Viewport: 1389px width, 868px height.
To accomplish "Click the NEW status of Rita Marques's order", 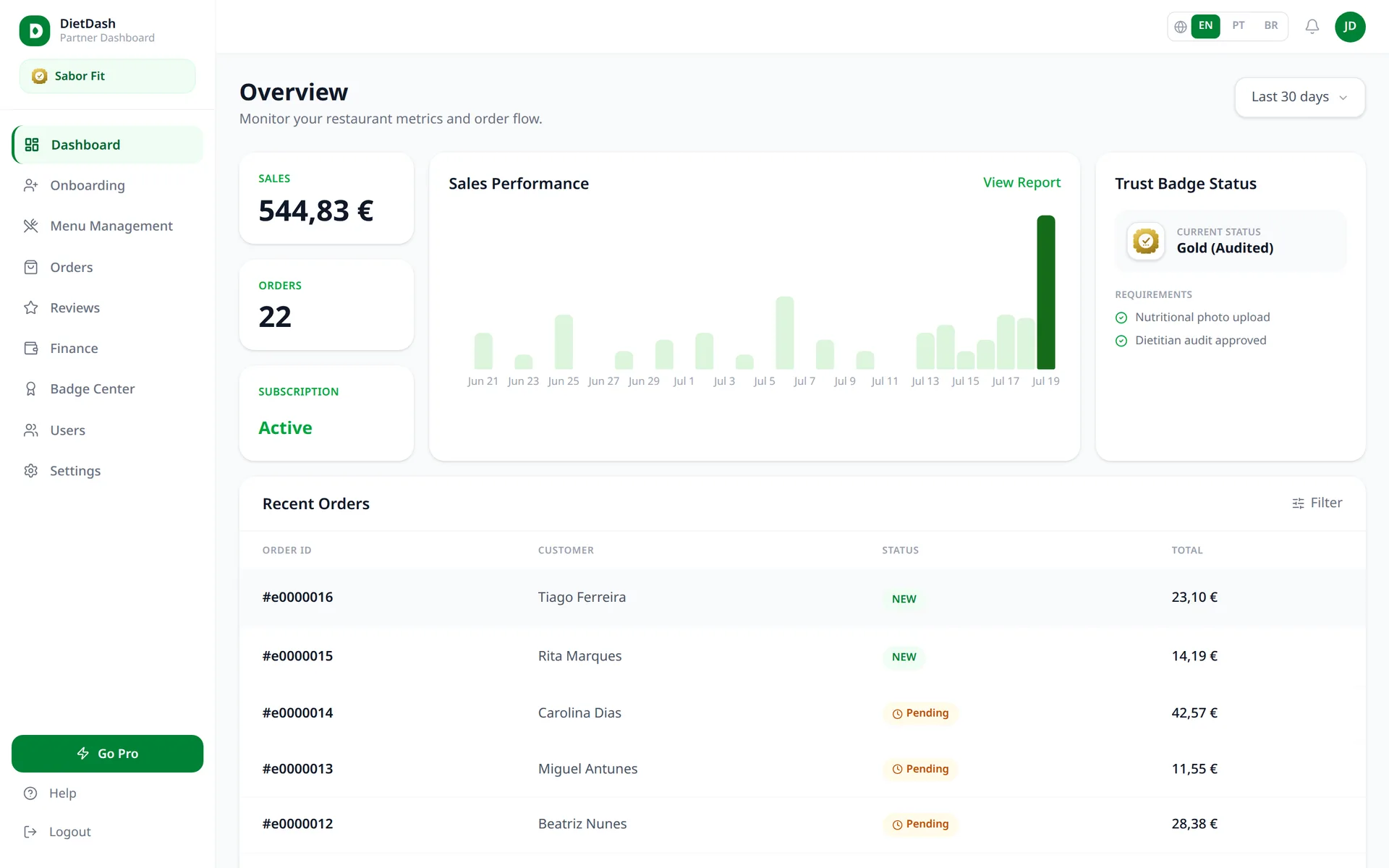I will click(904, 657).
